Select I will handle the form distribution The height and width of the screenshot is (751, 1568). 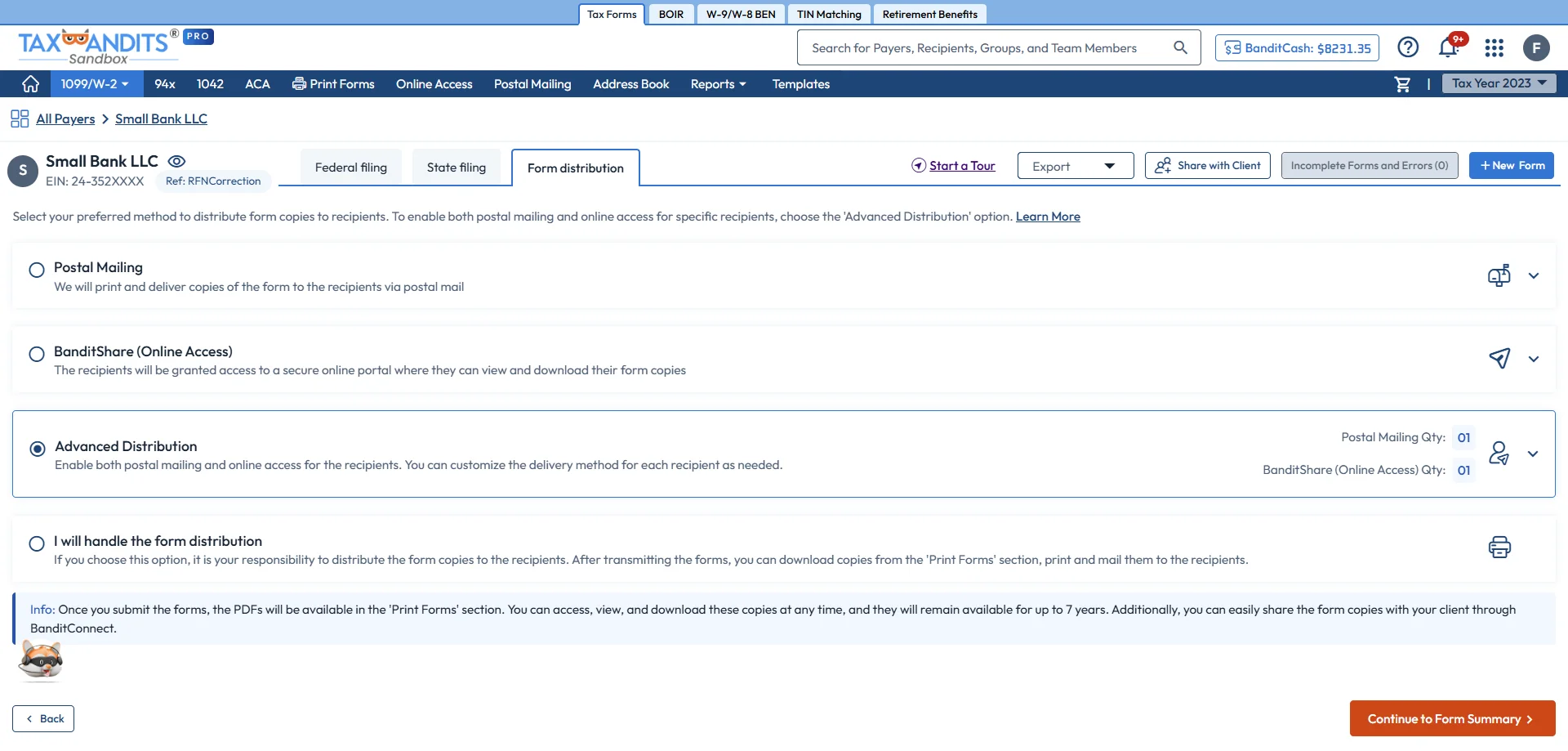37,543
